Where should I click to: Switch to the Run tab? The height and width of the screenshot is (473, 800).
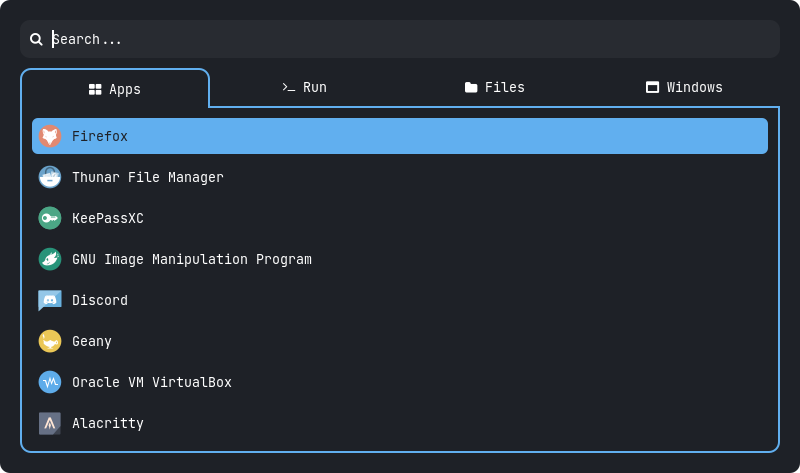[304, 87]
